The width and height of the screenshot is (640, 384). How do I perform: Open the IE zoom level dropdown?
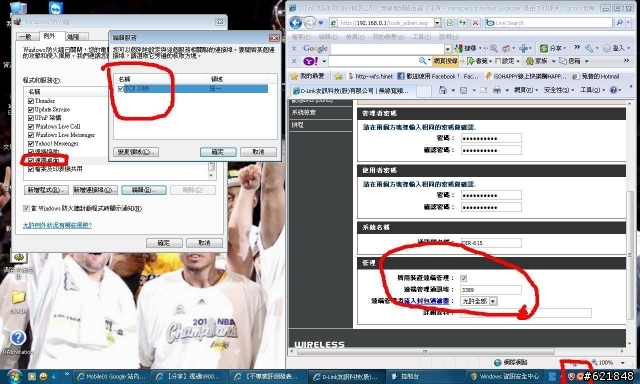(x=622, y=362)
